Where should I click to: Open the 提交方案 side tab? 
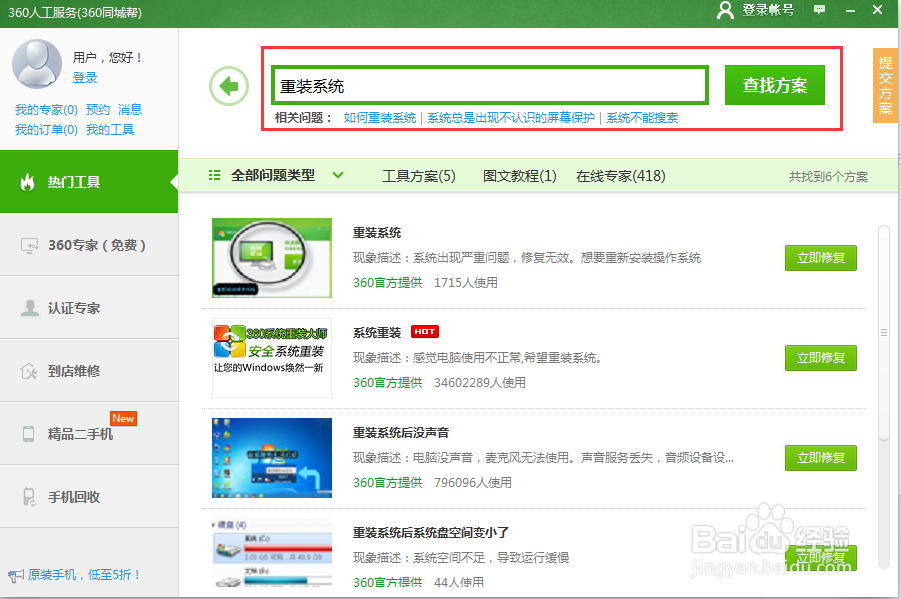tap(885, 85)
